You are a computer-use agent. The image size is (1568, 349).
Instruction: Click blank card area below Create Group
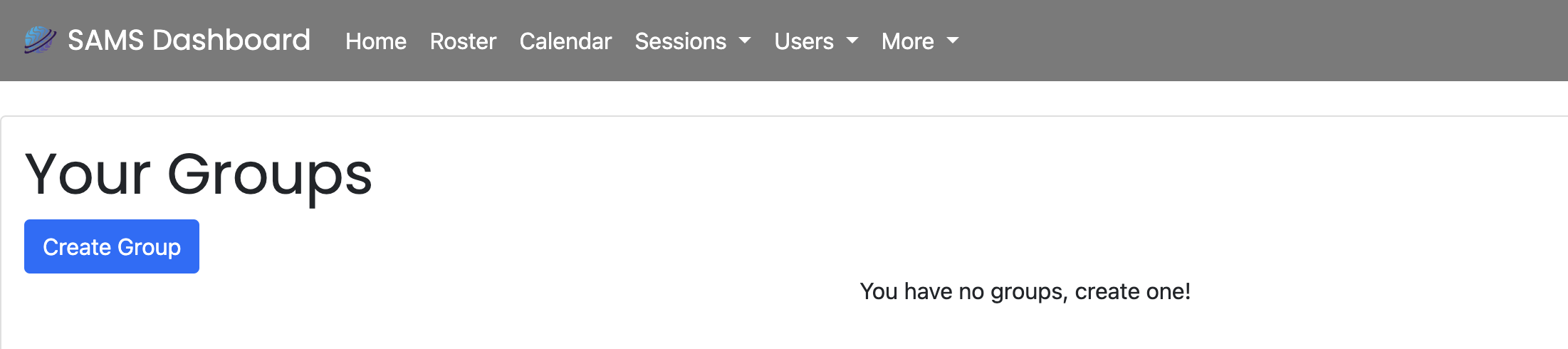285,313
